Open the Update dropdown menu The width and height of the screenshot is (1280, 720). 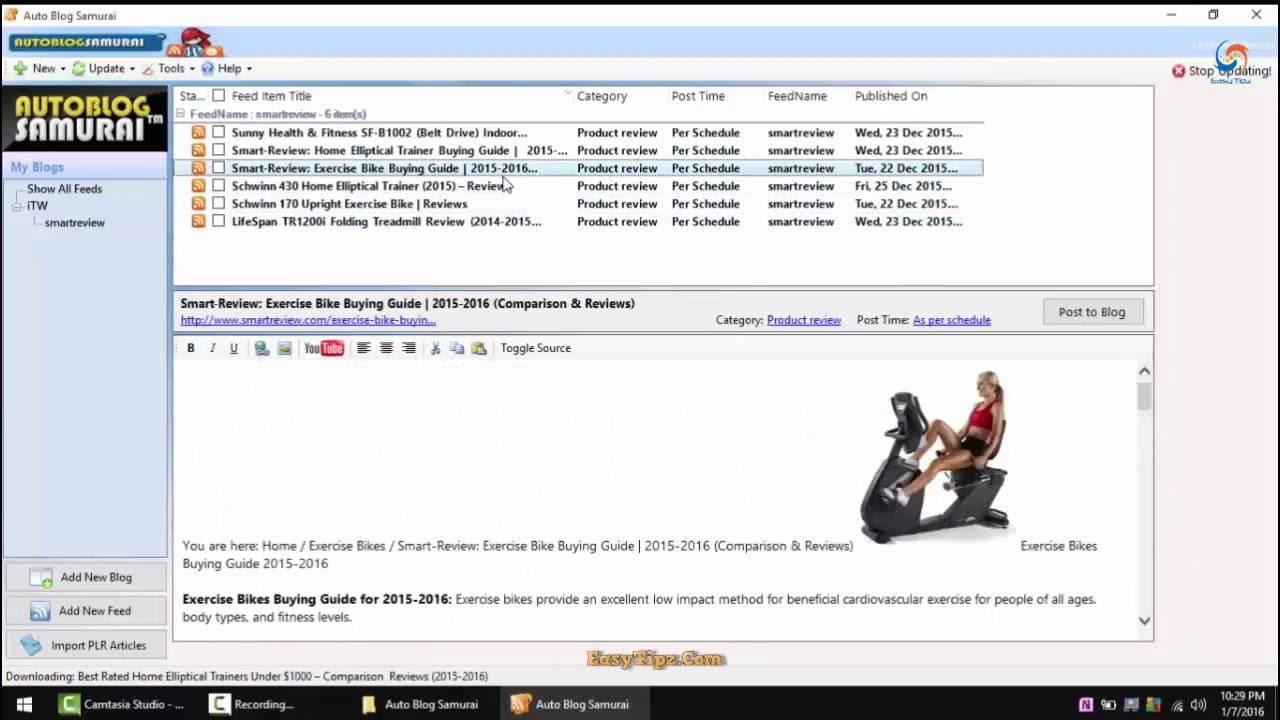click(x=103, y=69)
